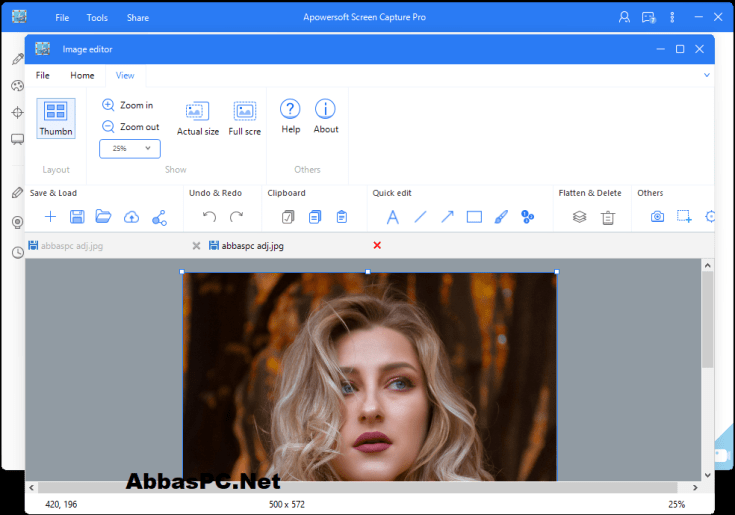Viewport: 735px width, 515px height.
Task: Open File menu in Screen Capture Pro
Action: point(62,18)
